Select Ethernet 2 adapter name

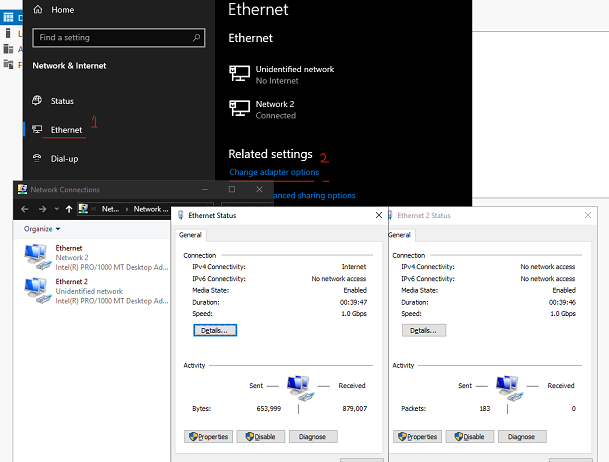pos(71,281)
